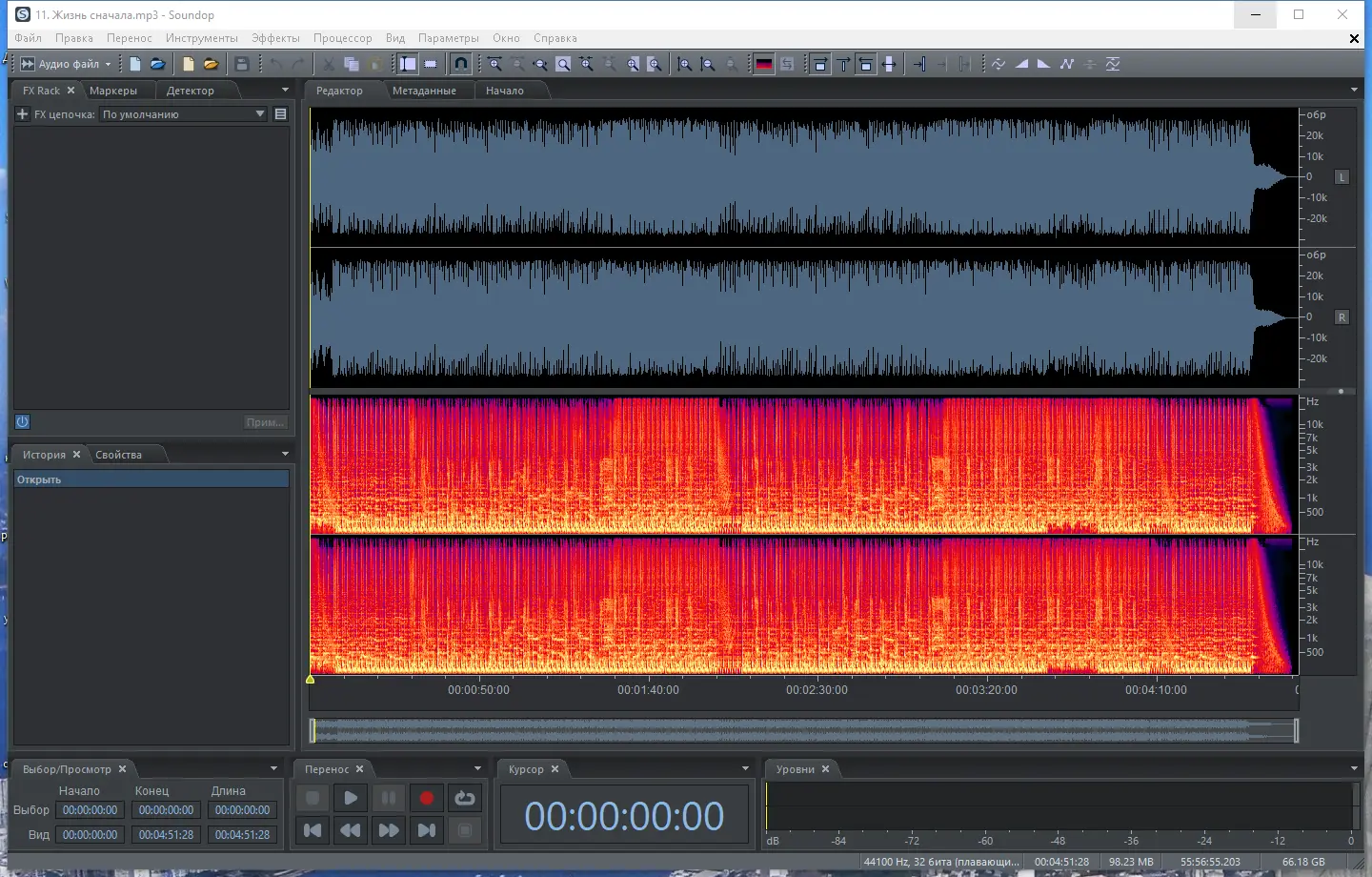Image resolution: width=1372 pixels, height=877 pixels.
Task: Open the Процессор menu
Action: pyautogui.click(x=343, y=38)
